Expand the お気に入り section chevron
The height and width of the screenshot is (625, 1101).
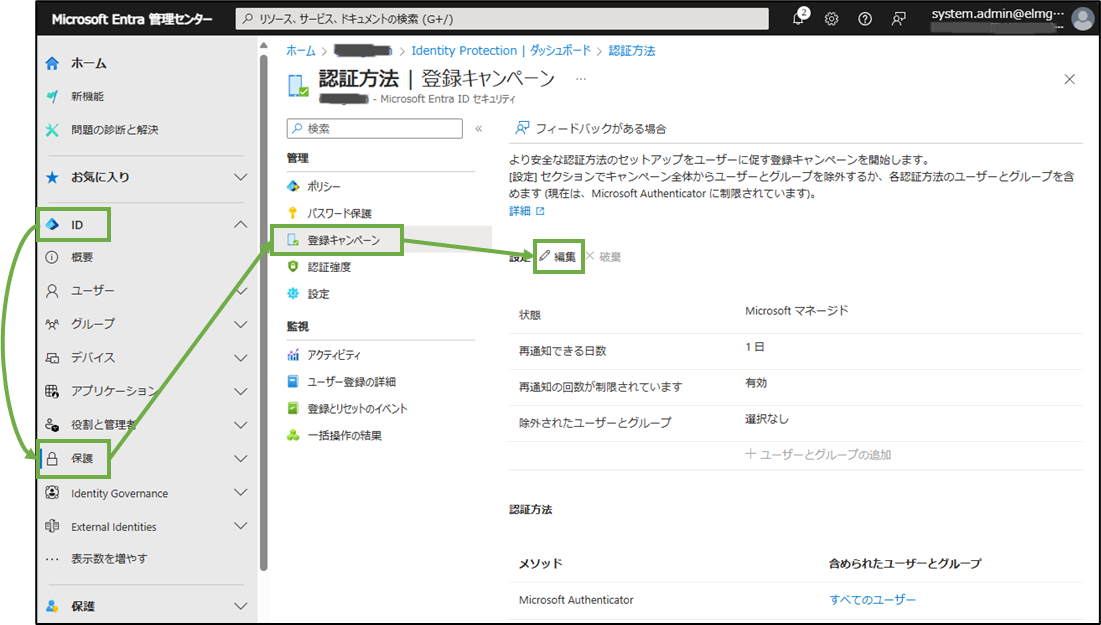click(240, 177)
